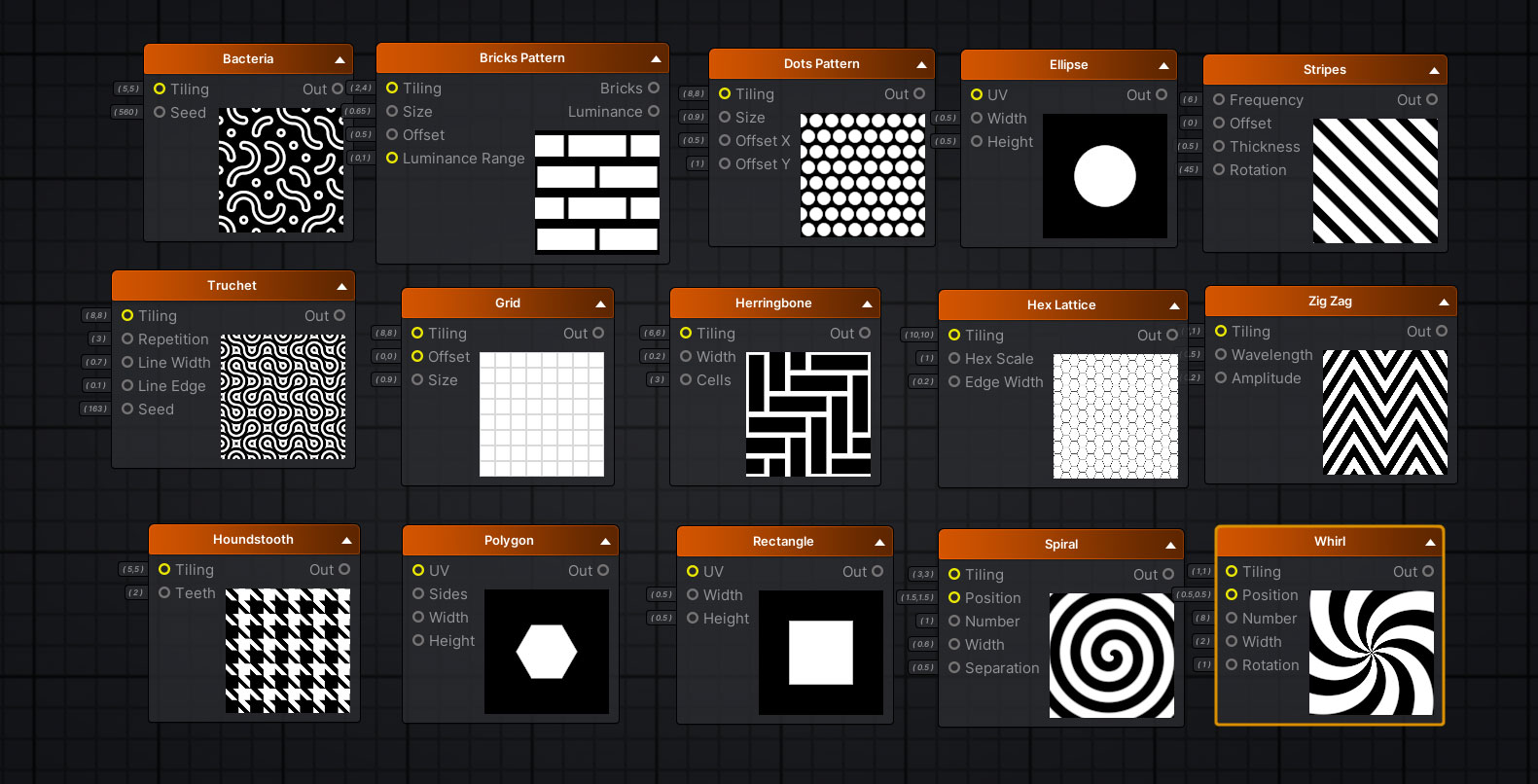Click the Zig Zag Wavelength port
This screenshot has height=784, width=1538.
pos(1221,354)
